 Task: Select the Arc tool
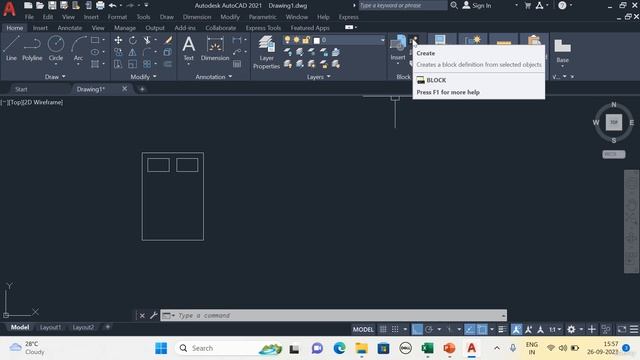pyautogui.click(x=78, y=48)
